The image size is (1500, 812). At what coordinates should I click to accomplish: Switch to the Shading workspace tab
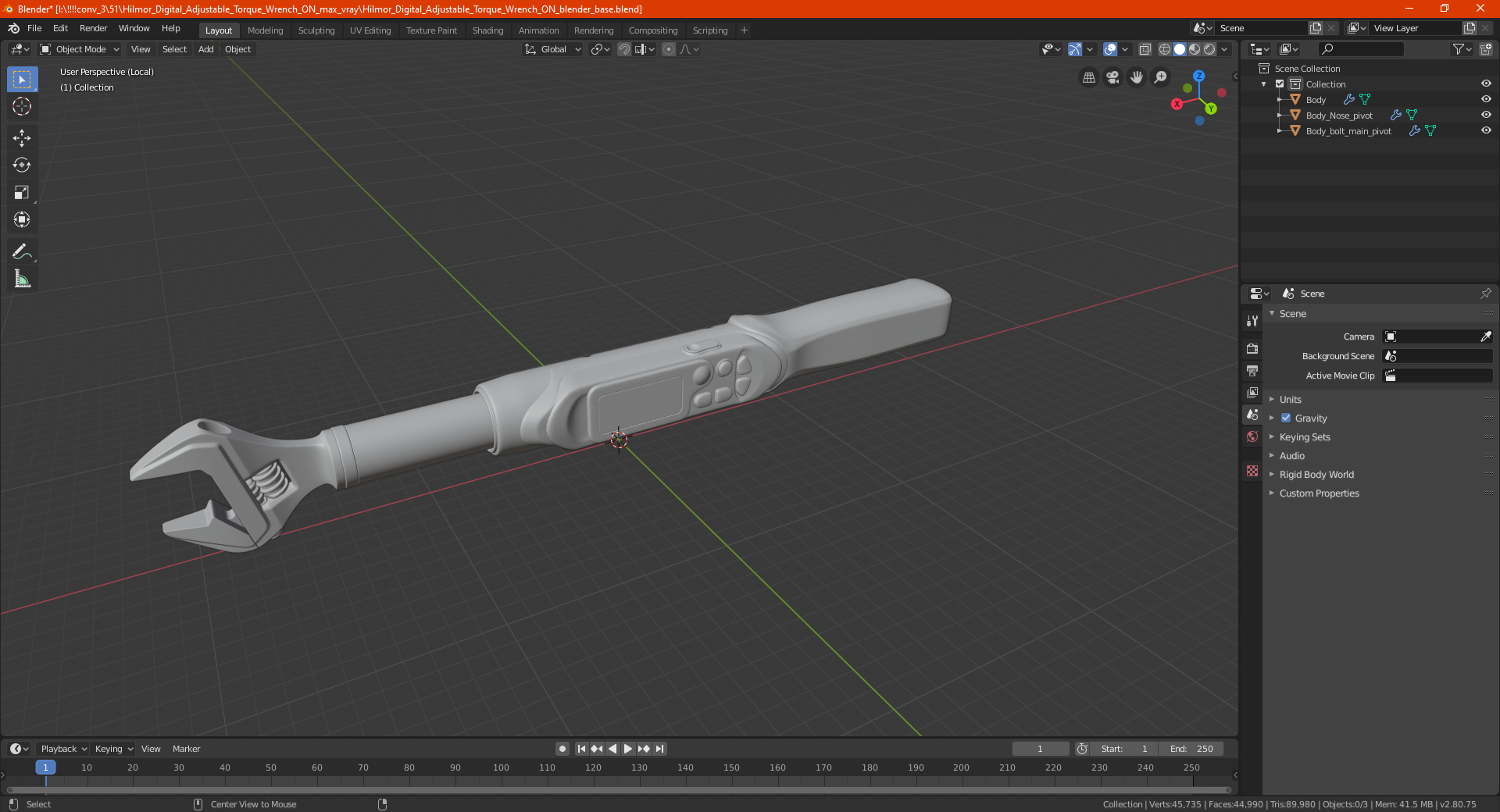pos(487,30)
